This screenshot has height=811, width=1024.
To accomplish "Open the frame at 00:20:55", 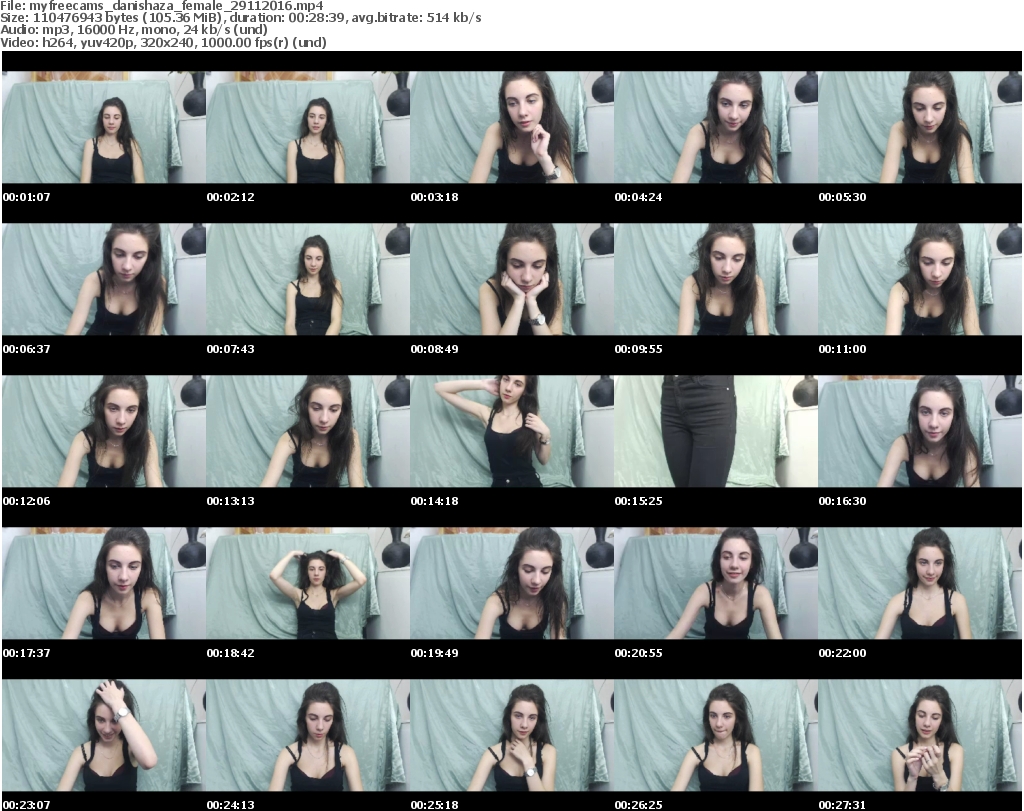I will (x=715, y=583).
